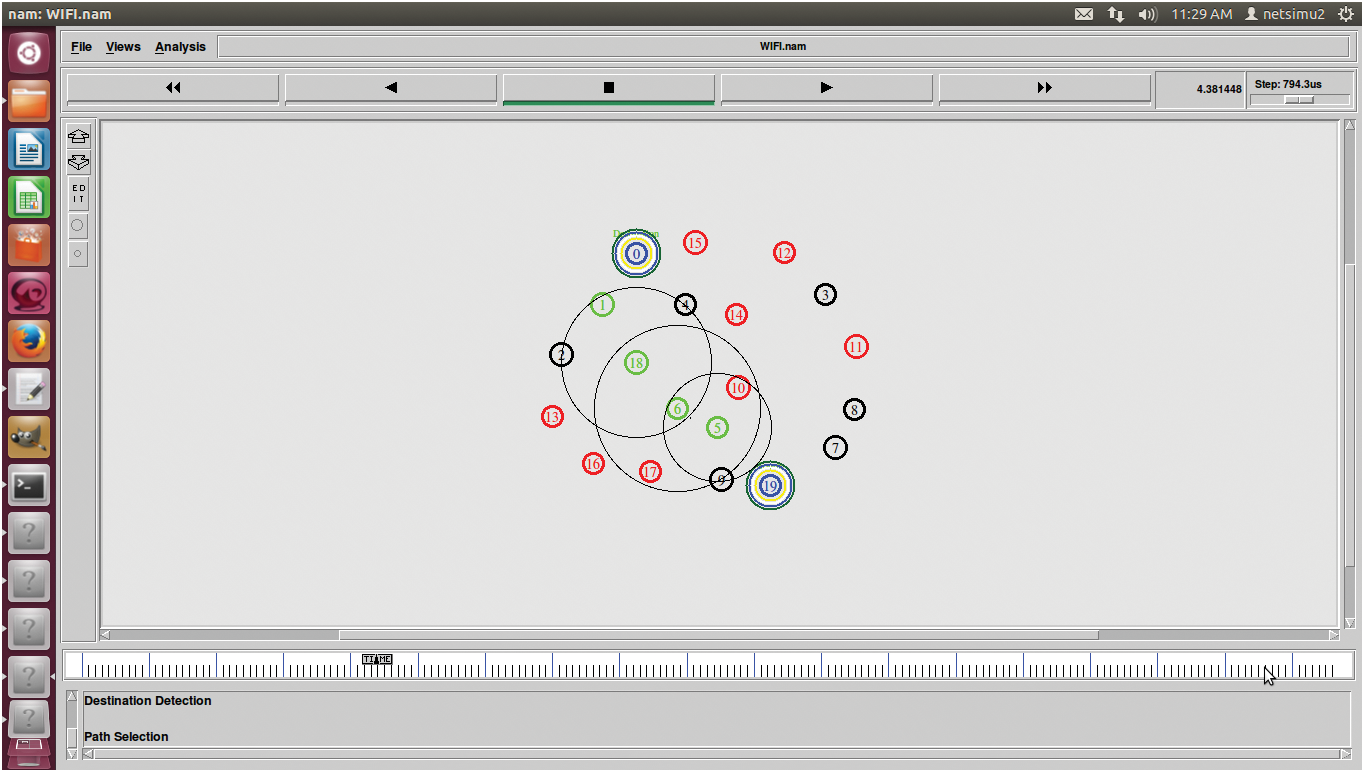Open the File menu
Viewport: 1364px width, 772px height.
pyautogui.click(x=81, y=47)
